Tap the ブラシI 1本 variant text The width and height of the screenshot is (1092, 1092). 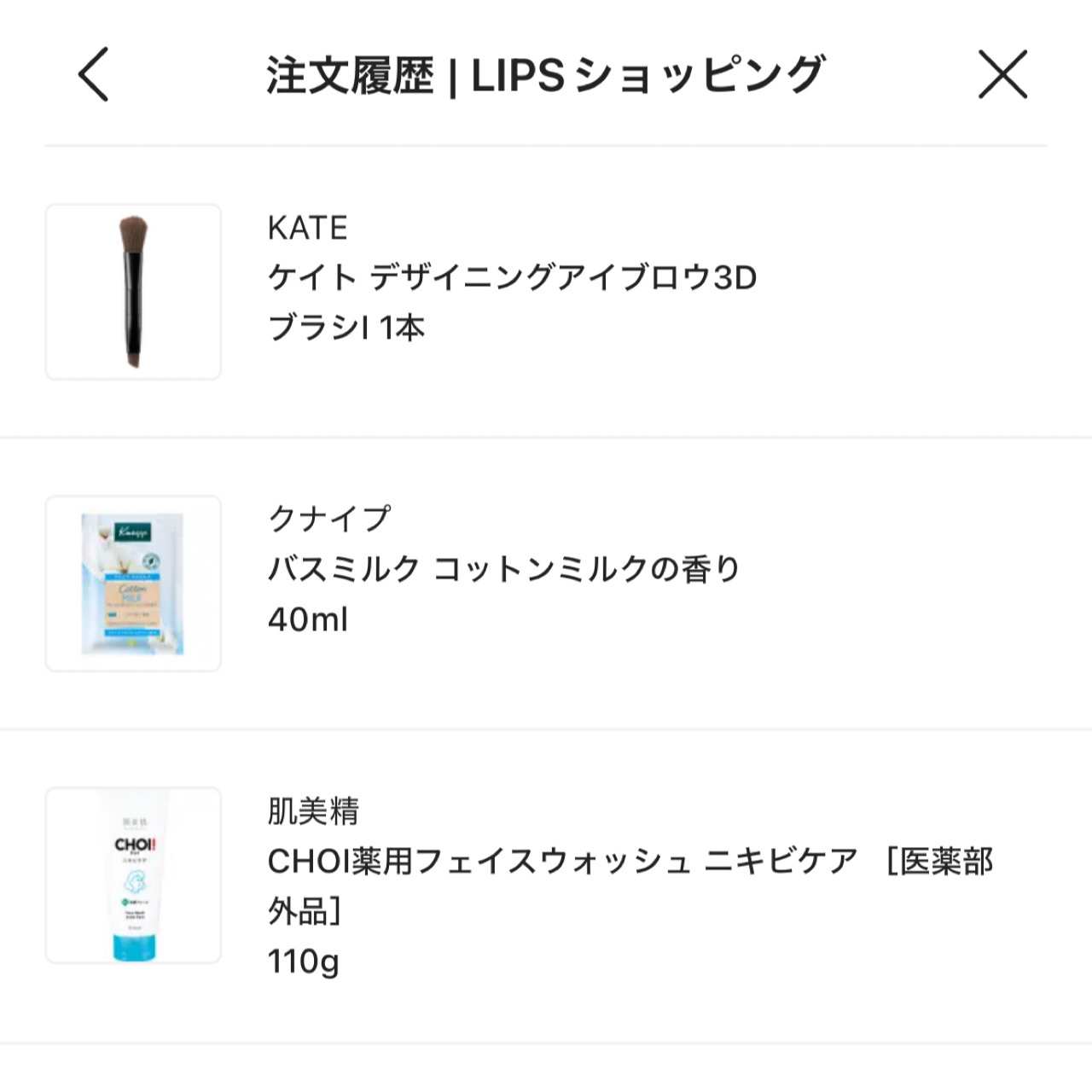(x=346, y=328)
